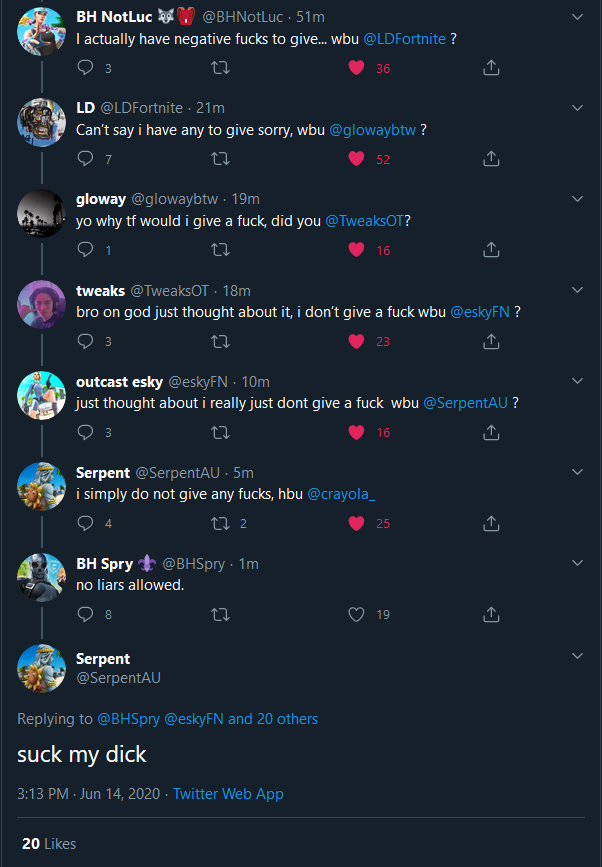Open tweaks' profile picture

[41, 307]
